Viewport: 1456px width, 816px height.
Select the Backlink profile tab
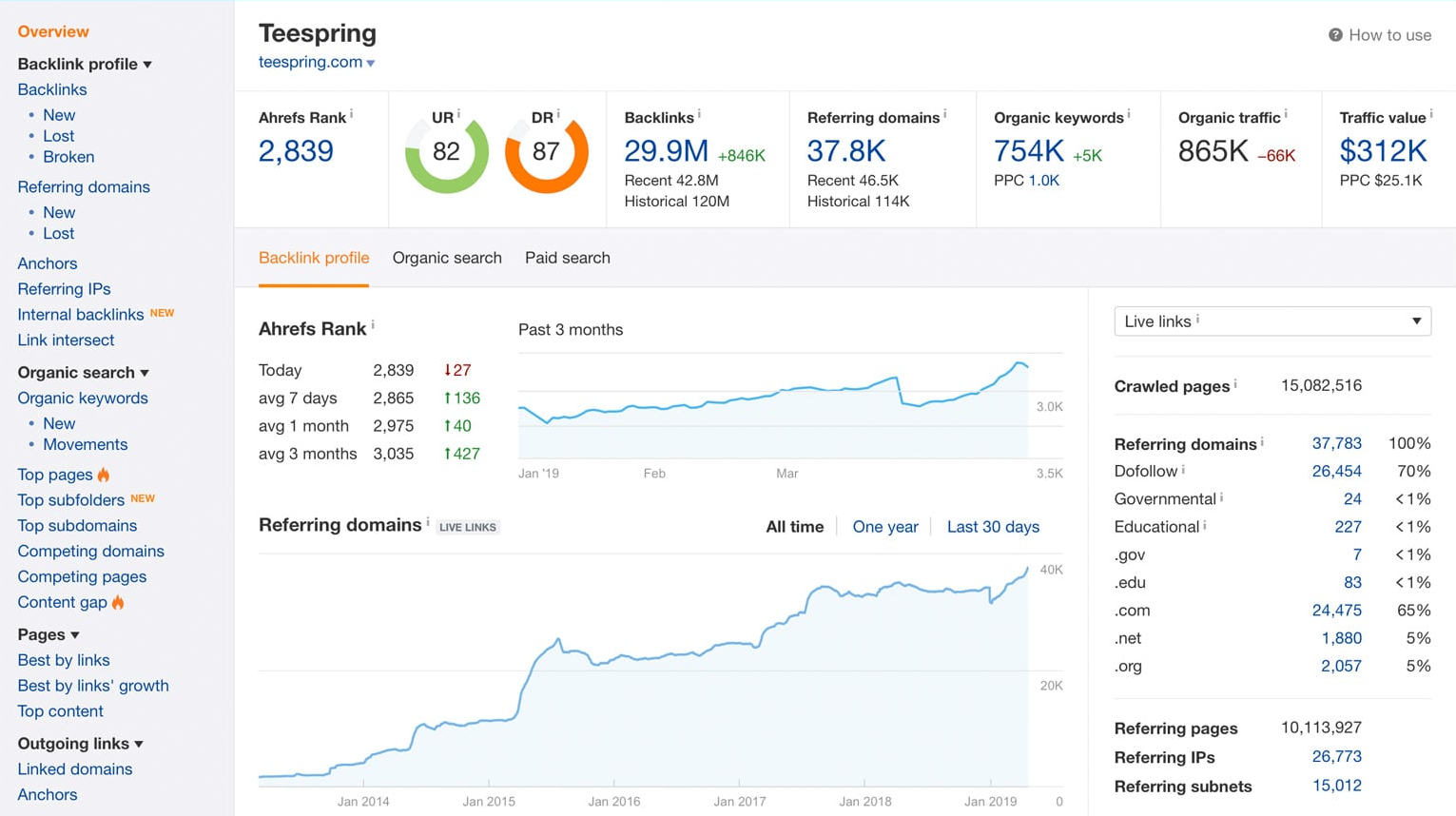point(314,258)
